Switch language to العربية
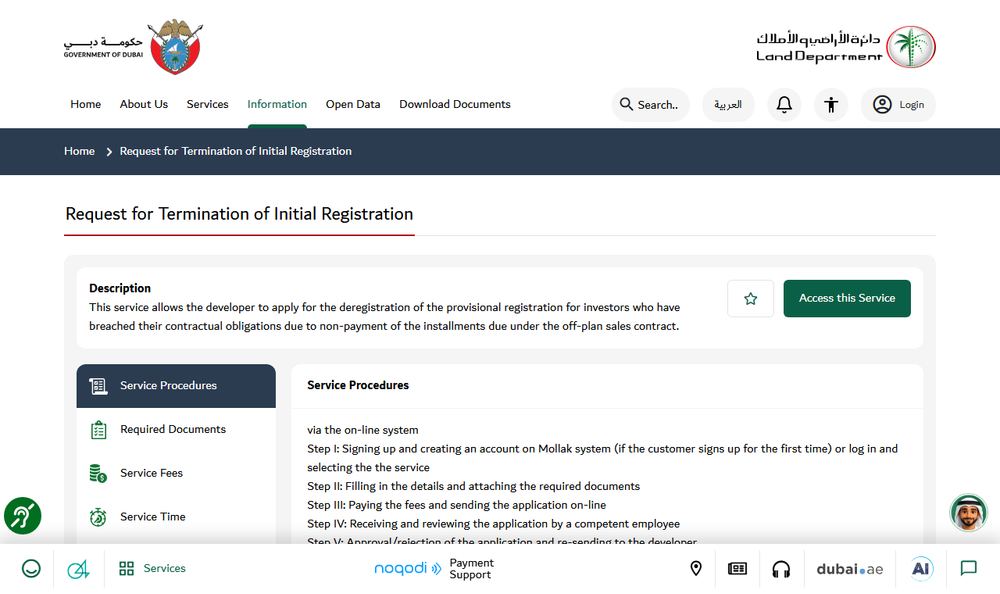The height and width of the screenshot is (594, 1000). 728,105
